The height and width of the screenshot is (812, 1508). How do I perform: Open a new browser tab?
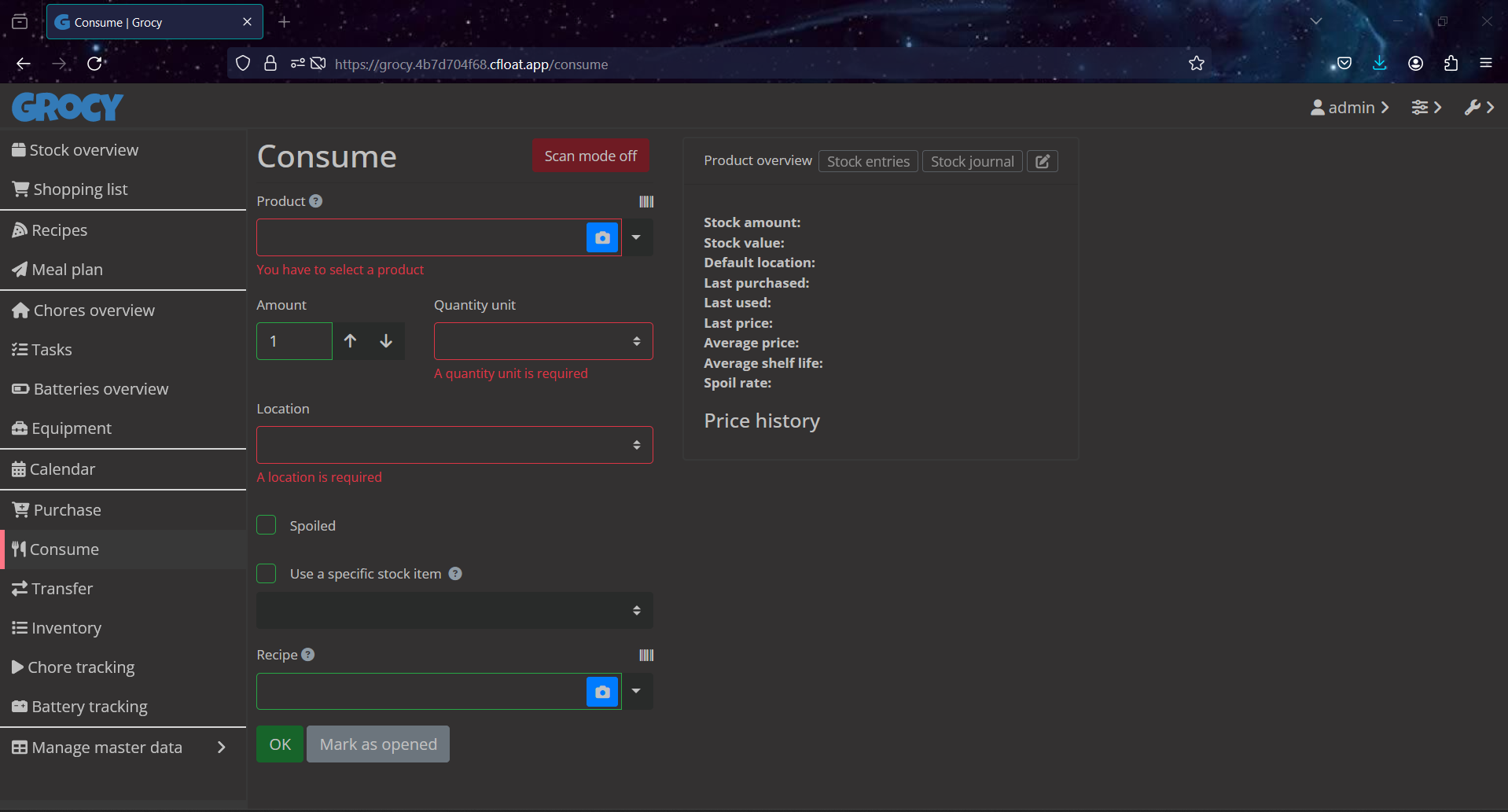(x=285, y=22)
